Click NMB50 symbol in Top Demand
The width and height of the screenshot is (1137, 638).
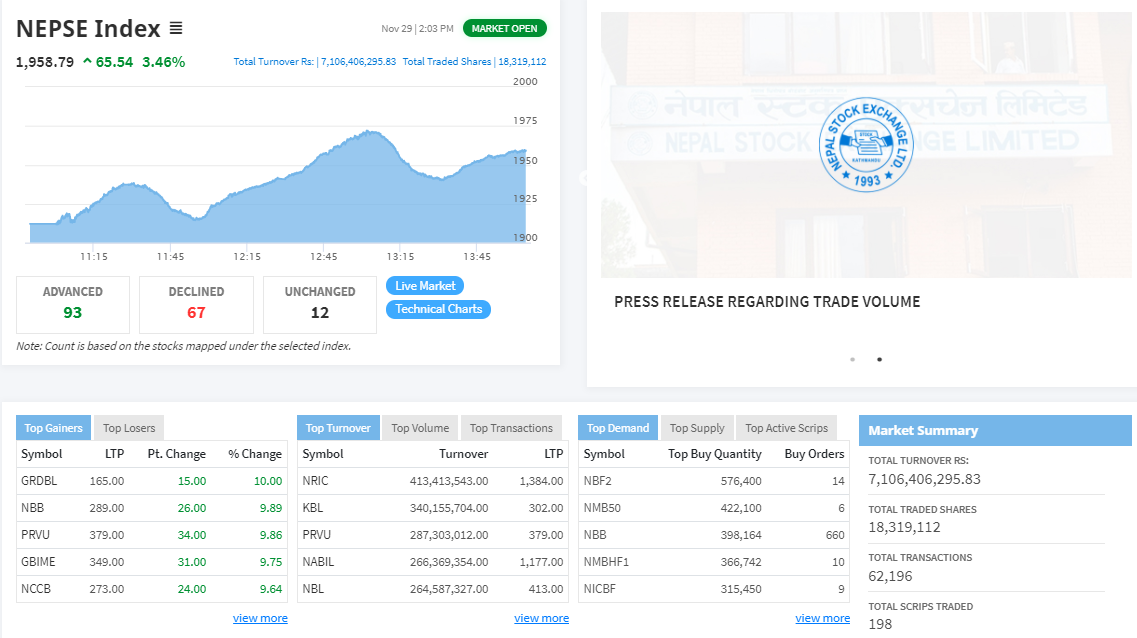603,508
